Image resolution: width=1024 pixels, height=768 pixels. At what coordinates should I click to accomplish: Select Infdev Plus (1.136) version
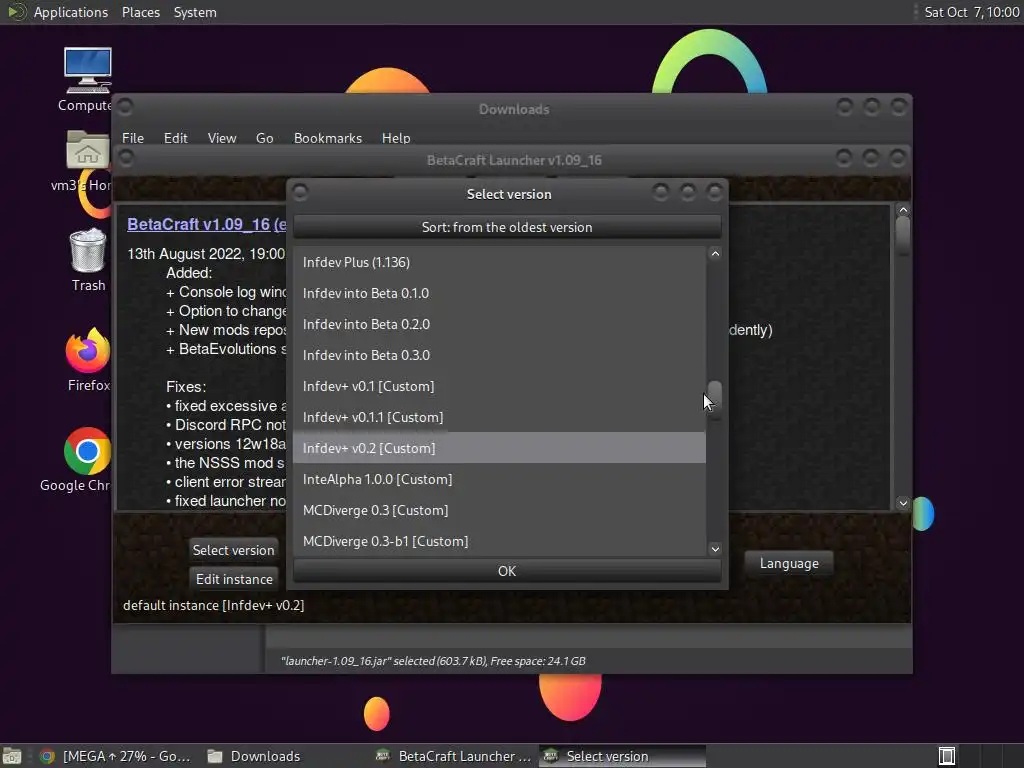click(499, 262)
